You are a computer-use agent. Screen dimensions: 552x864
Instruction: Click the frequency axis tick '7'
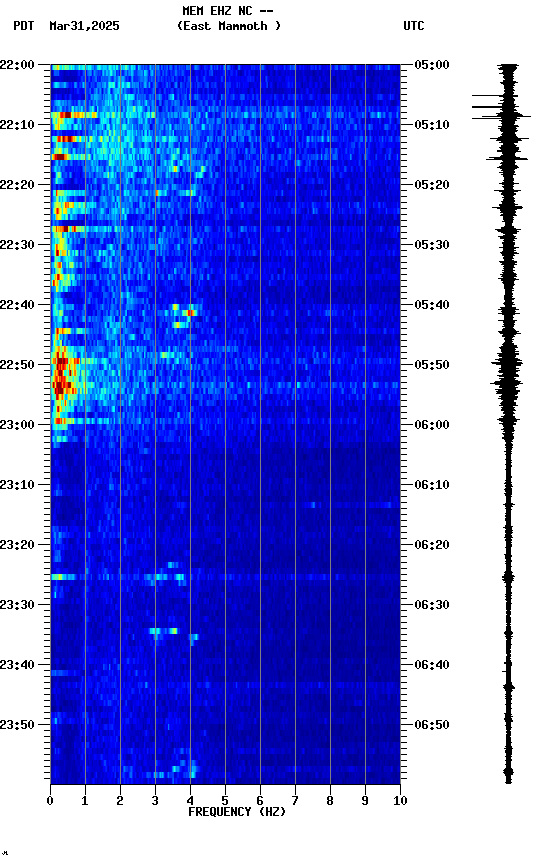click(x=295, y=801)
